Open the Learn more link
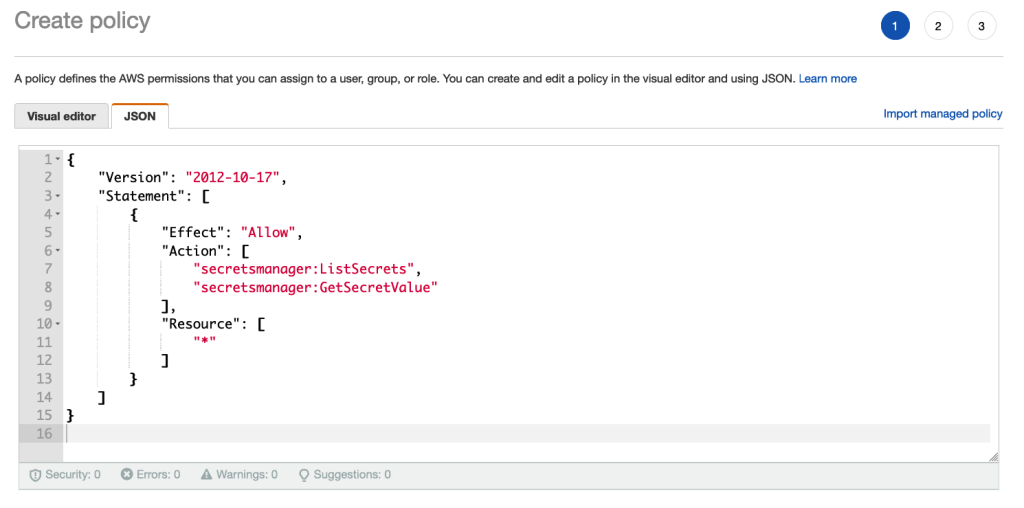Viewport: 1024px width, 508px height. point(827,78)
